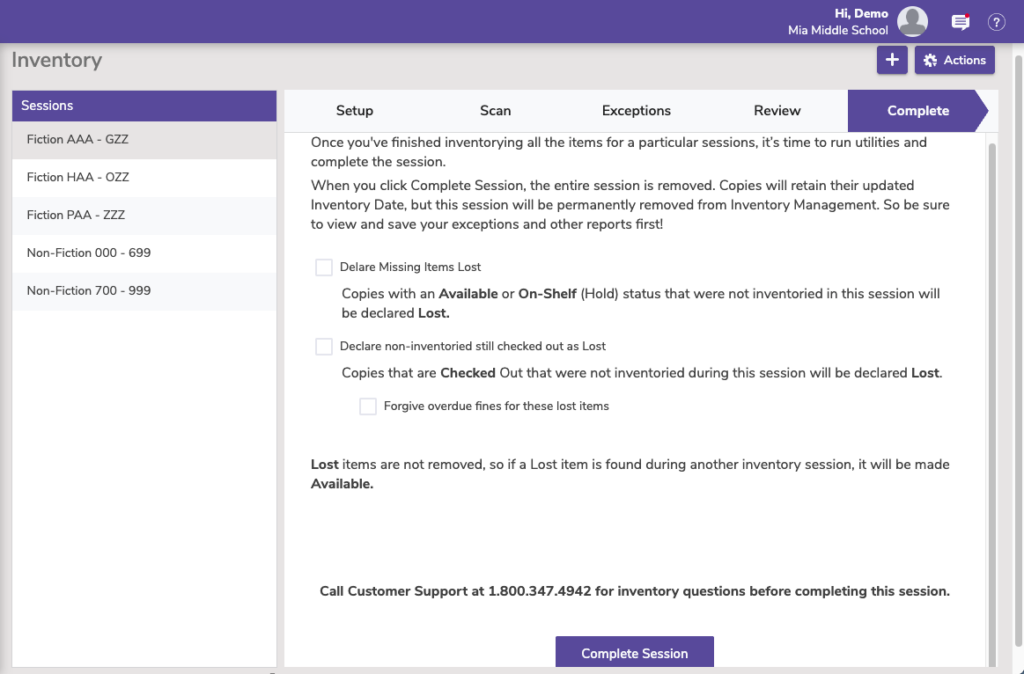Open session Non-Fiction 000 - 699

[x=144, y=253]
